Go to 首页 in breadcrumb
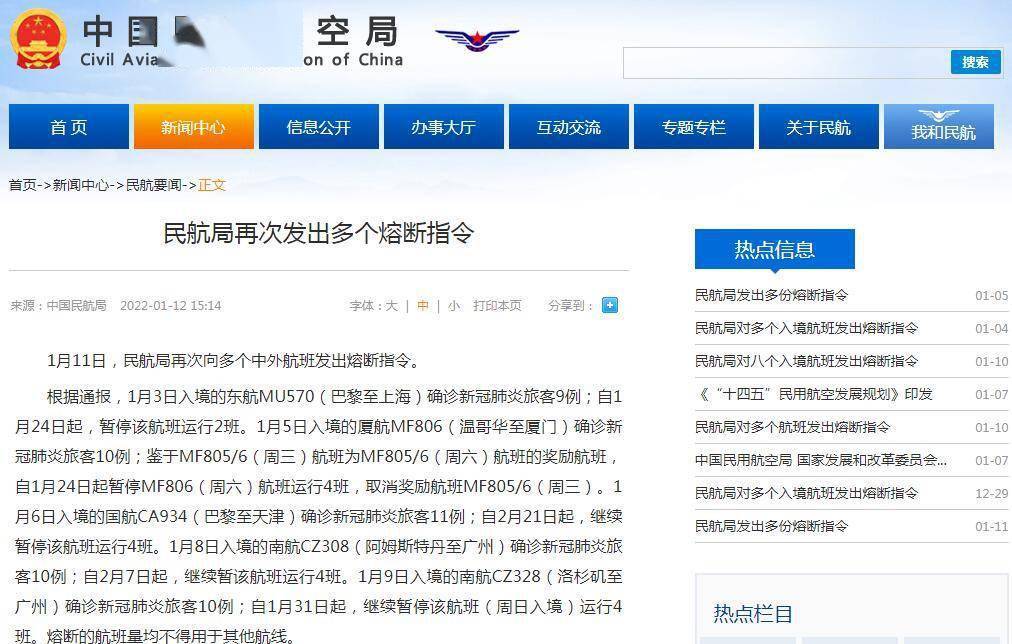 (23, 185)
